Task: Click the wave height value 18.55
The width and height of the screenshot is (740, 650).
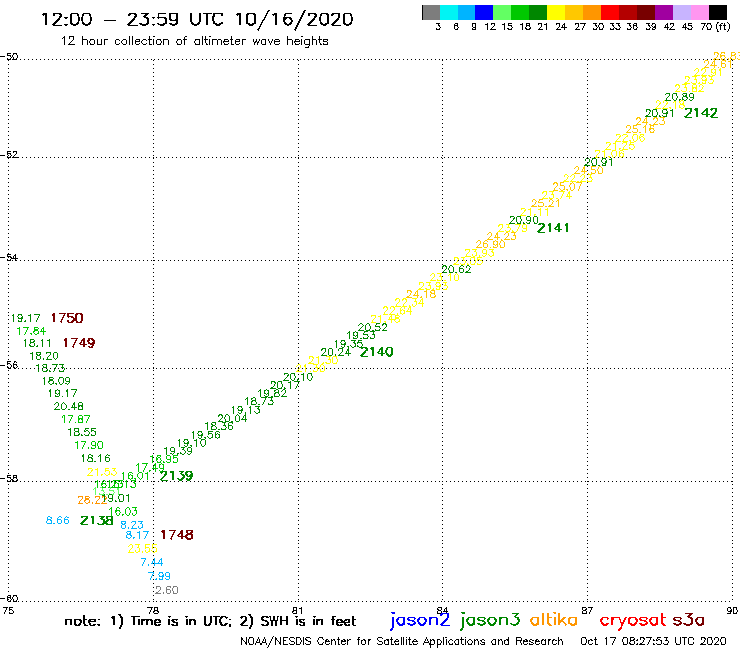Action: (x=82, y=432)
